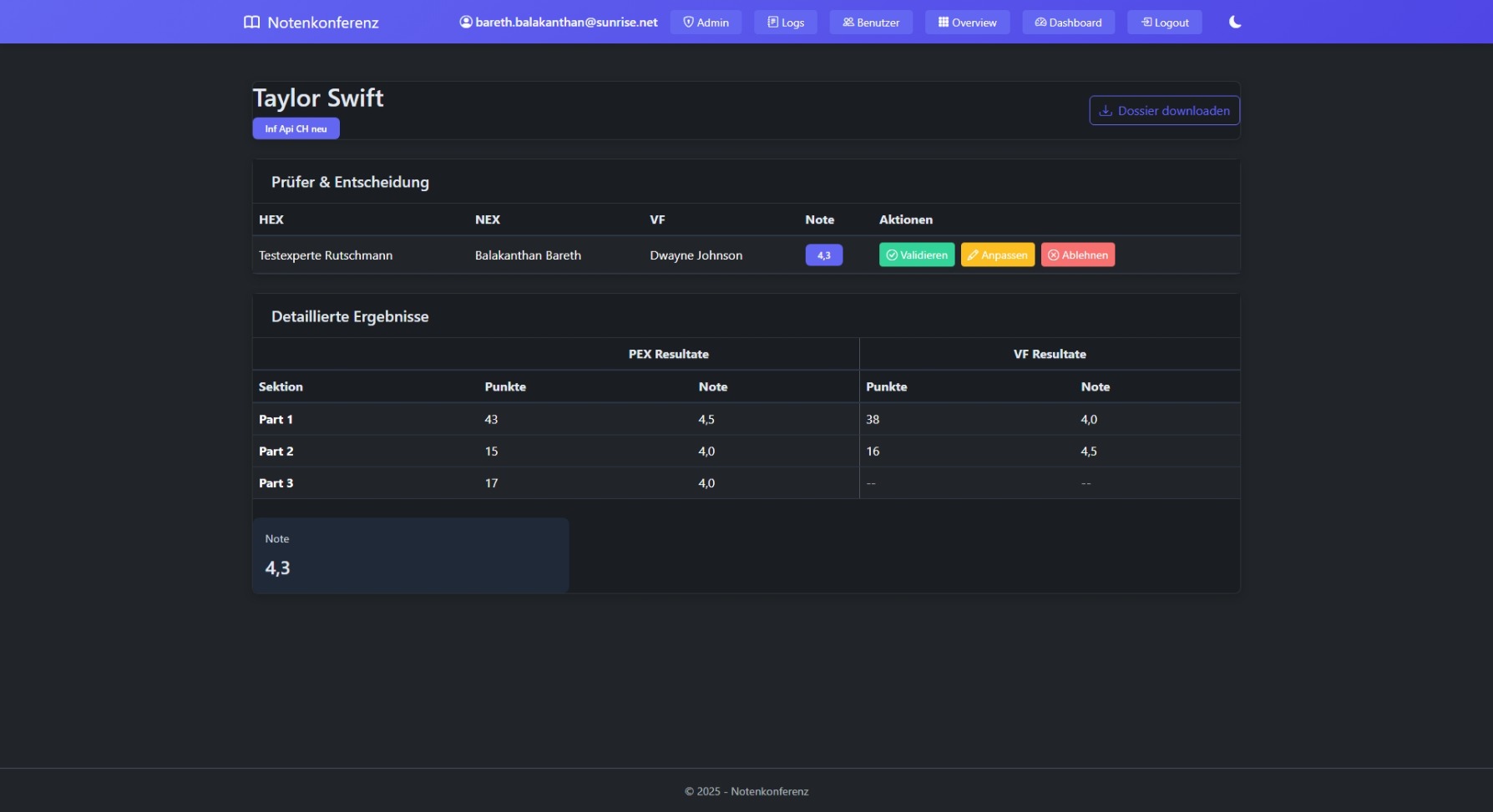Switch to the Dashboard page

point(1068,23)
